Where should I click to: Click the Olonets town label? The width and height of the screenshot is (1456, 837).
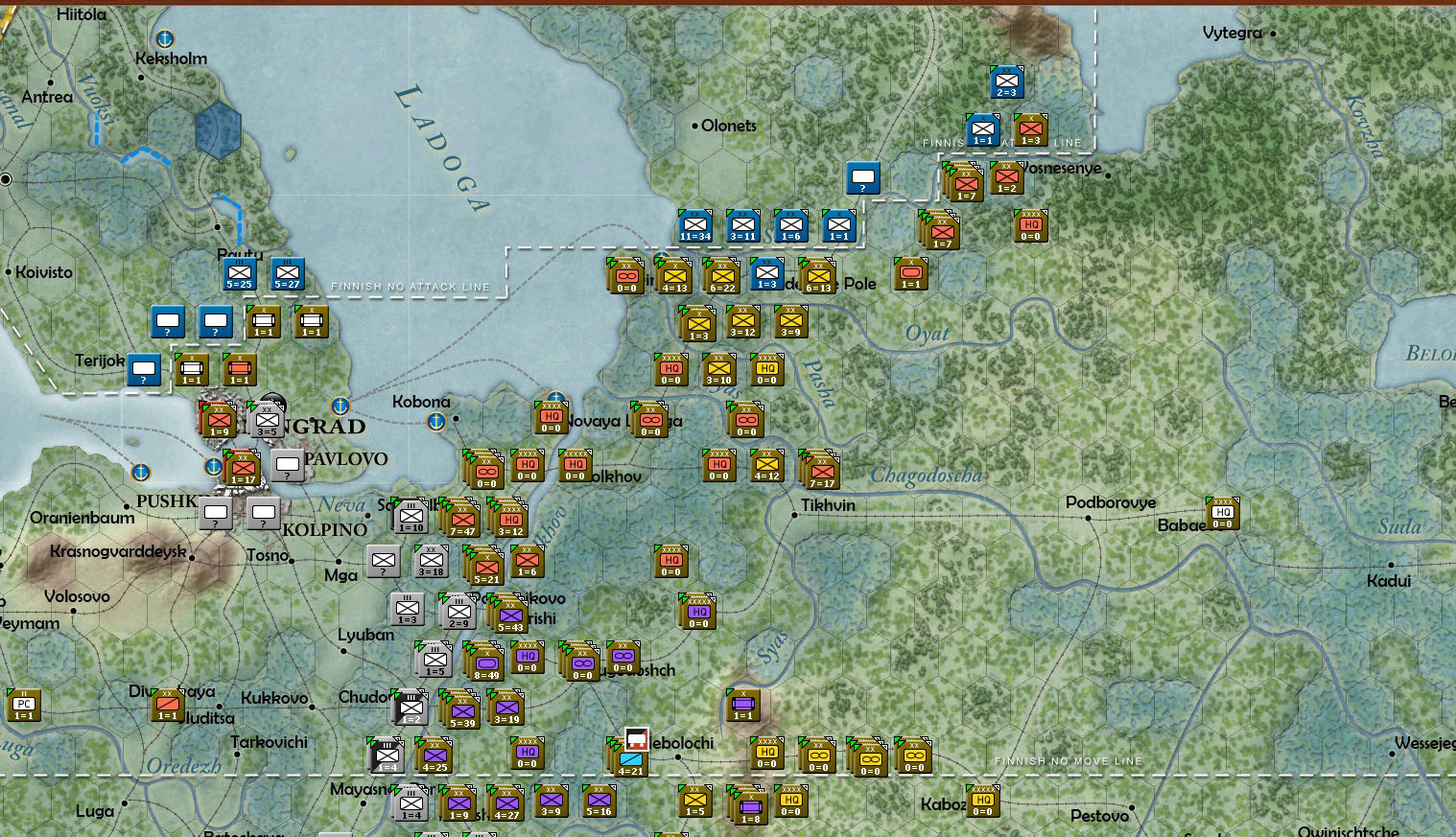(x=729, y=126)
